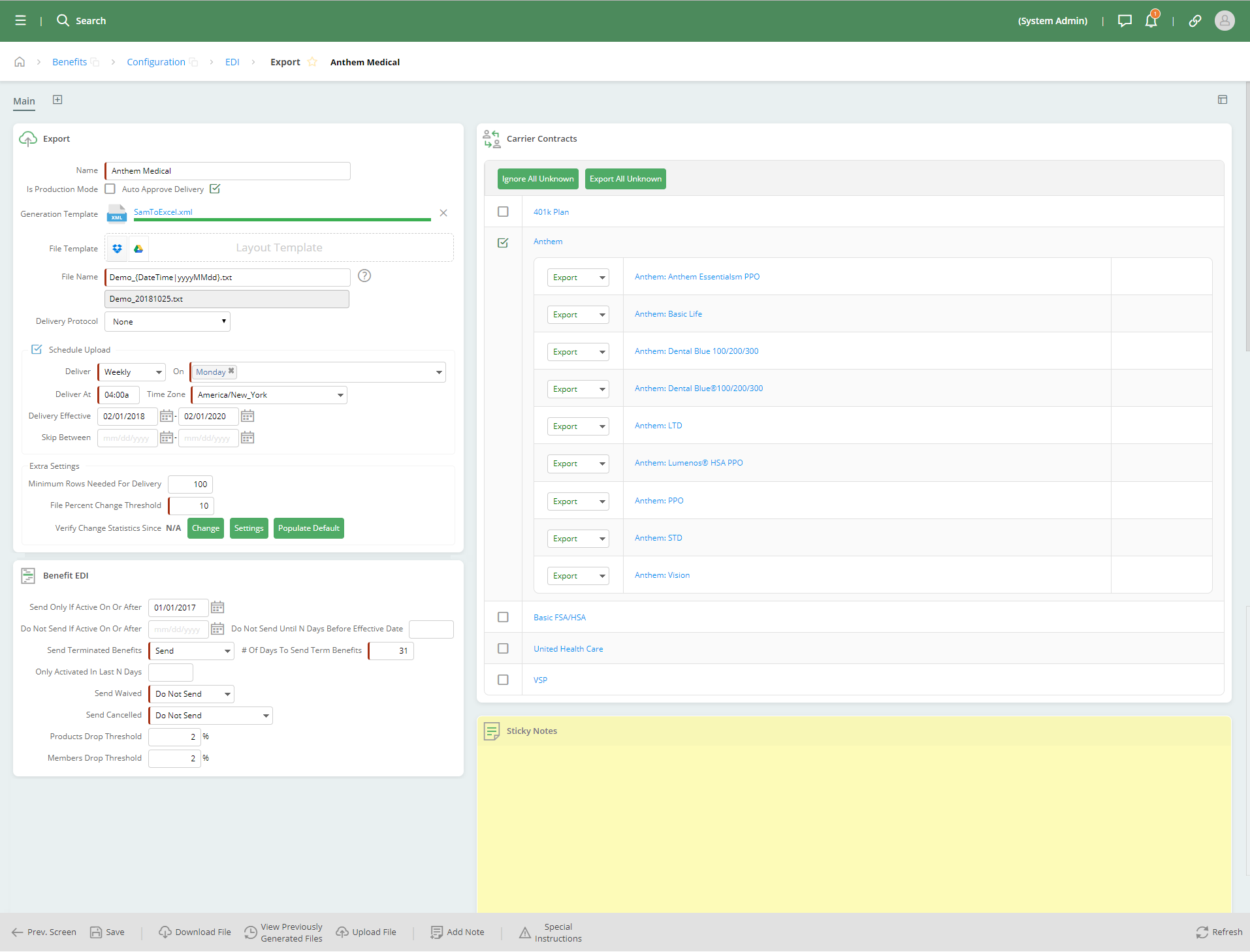Viewport: 1250px width, 952px height.
Task: Navigate to Benefits breadcrumb
Action: [69, 62]
